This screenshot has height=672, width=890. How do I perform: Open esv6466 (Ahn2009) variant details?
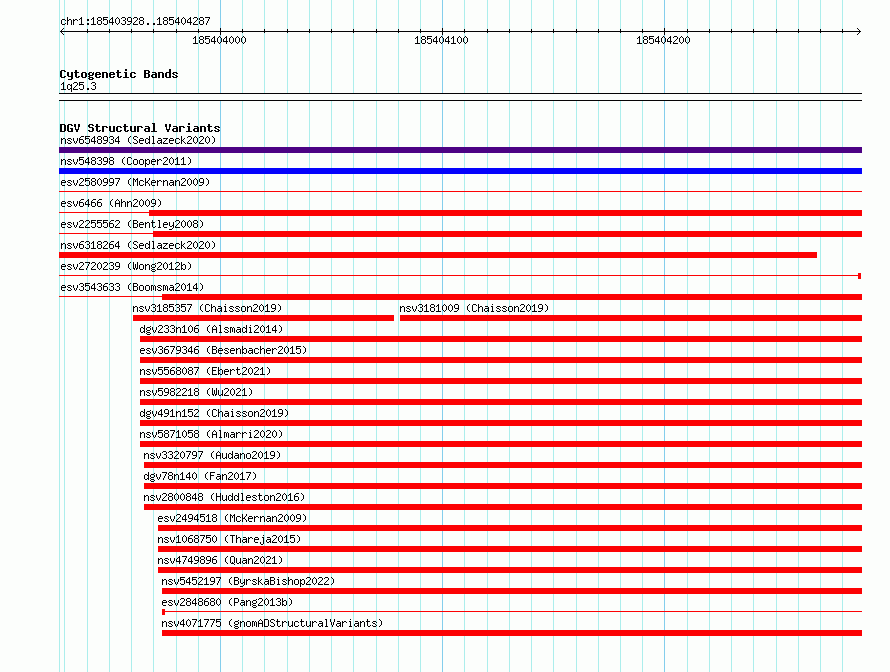click(111, 203)
